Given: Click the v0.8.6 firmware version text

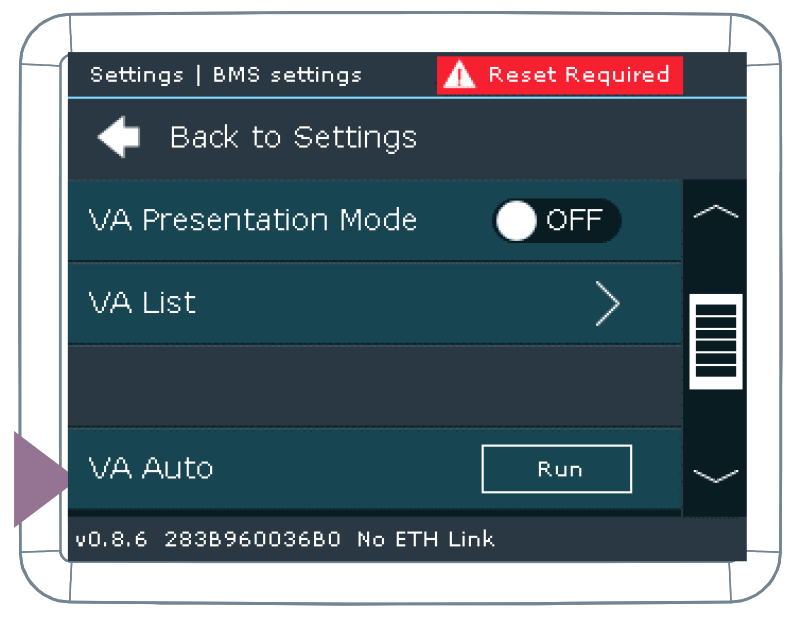Looking at the screenshot, I should pos(112,540).
